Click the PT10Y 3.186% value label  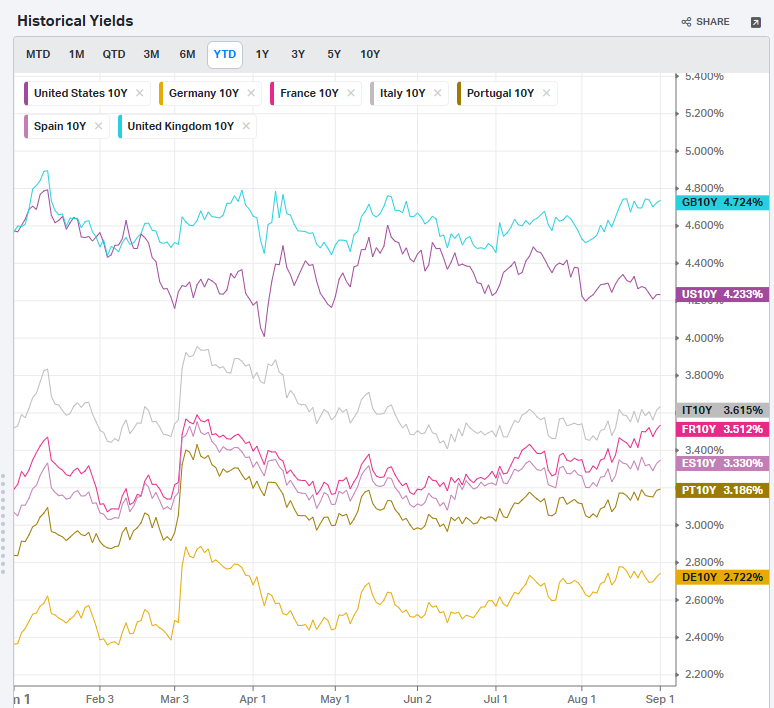(x=722, y=490)
